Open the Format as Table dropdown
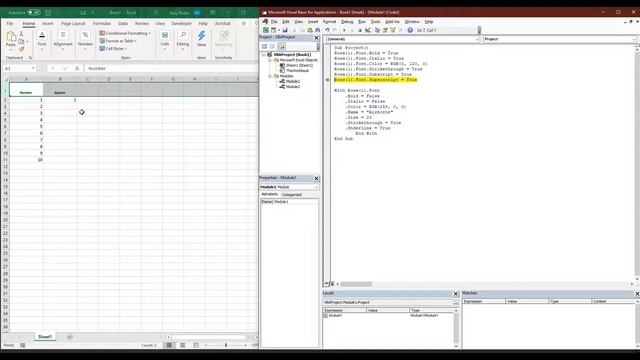Image resolution: width=640 pixels, height=360 pixels. [x=118, y=41]
